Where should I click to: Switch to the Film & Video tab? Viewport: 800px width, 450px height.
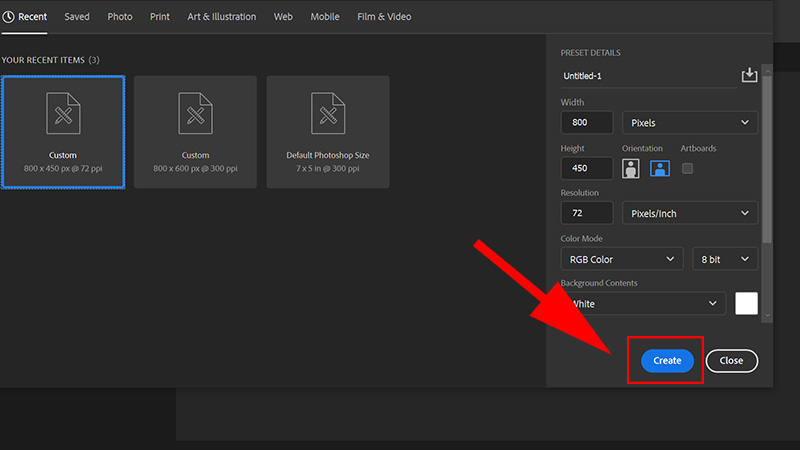(384, 17)
